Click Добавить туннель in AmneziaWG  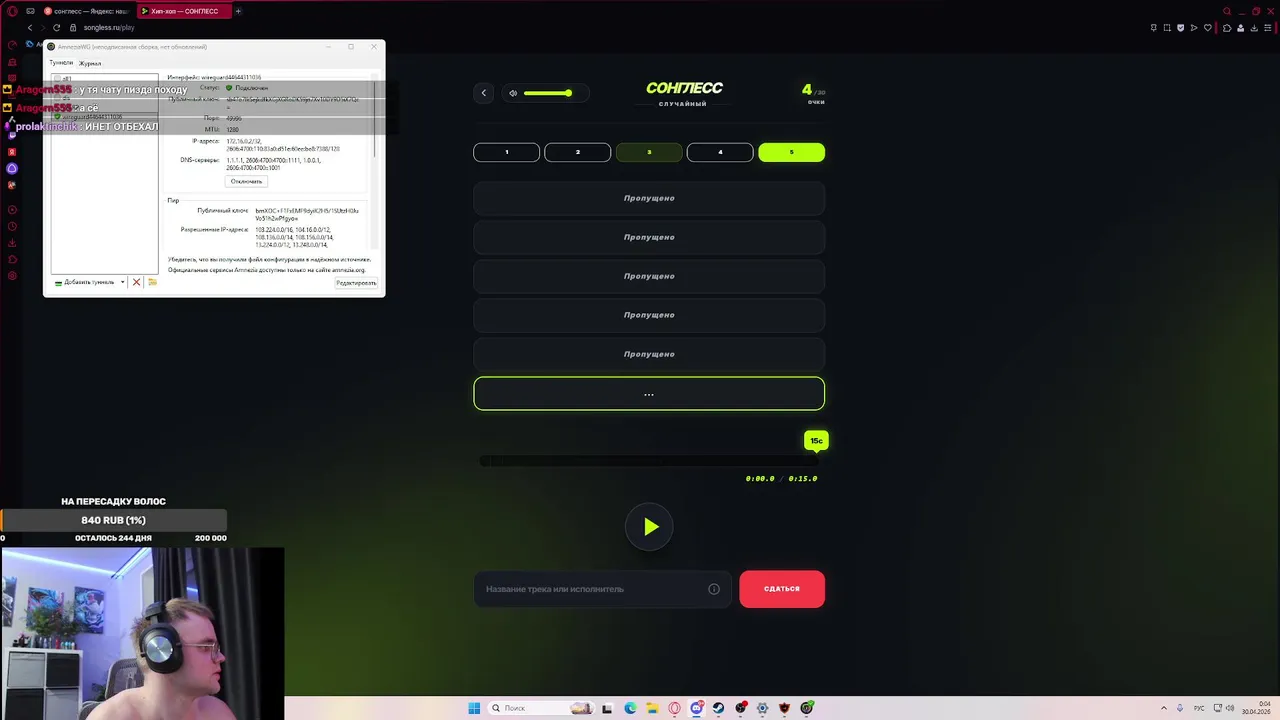click(x=85, y=282)
